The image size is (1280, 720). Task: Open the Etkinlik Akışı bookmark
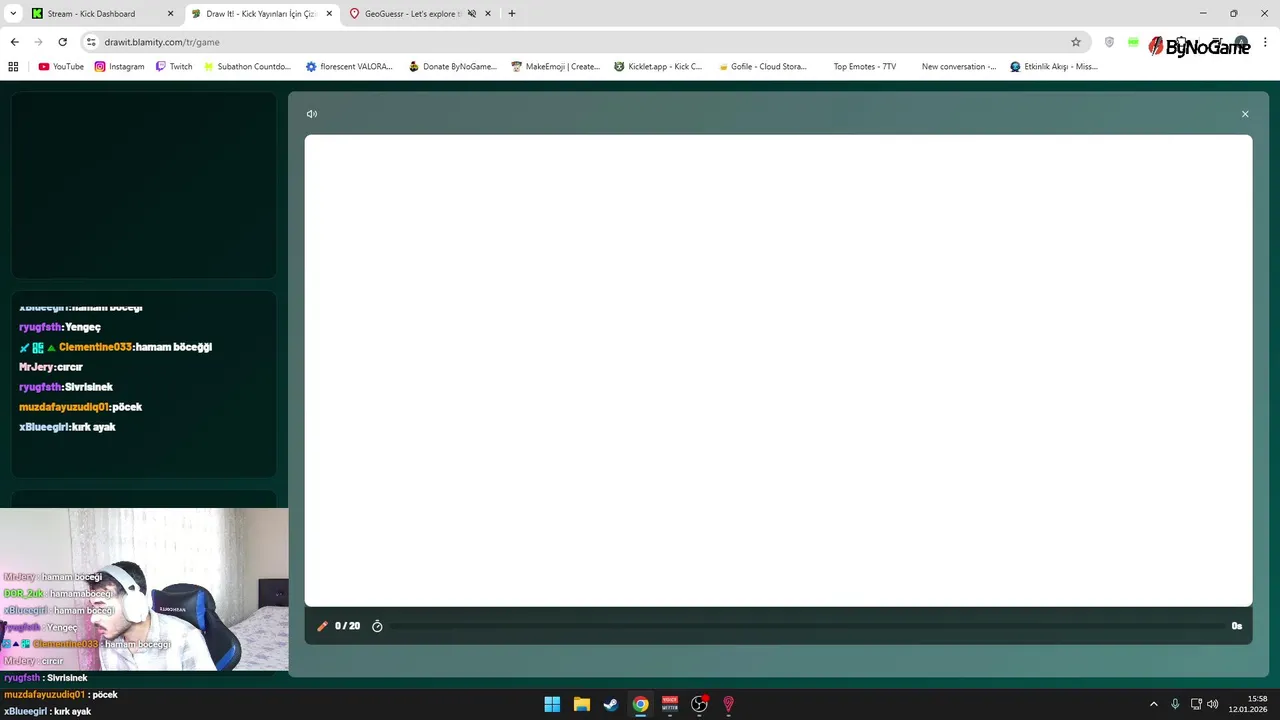click(x=1054, y=67)
